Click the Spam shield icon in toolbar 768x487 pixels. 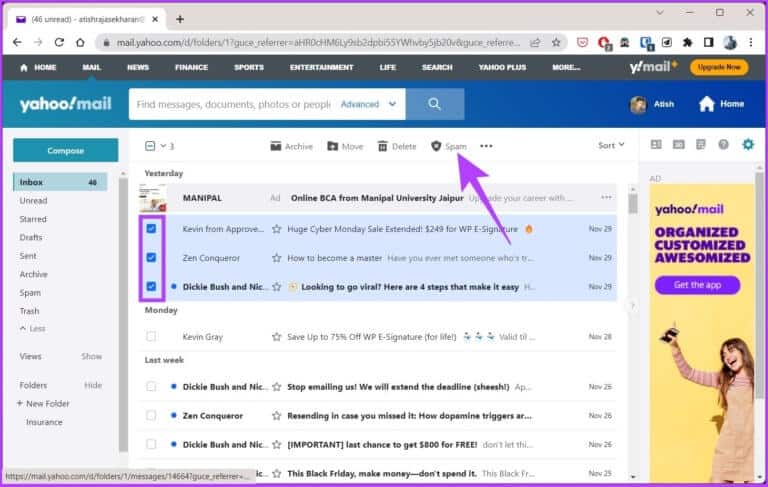tap(436, 146)
